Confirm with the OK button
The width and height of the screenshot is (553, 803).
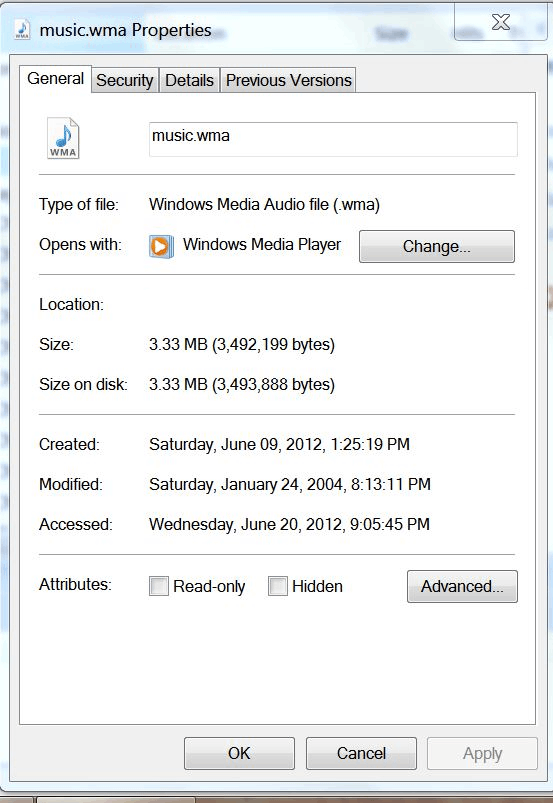coord(239,753)
